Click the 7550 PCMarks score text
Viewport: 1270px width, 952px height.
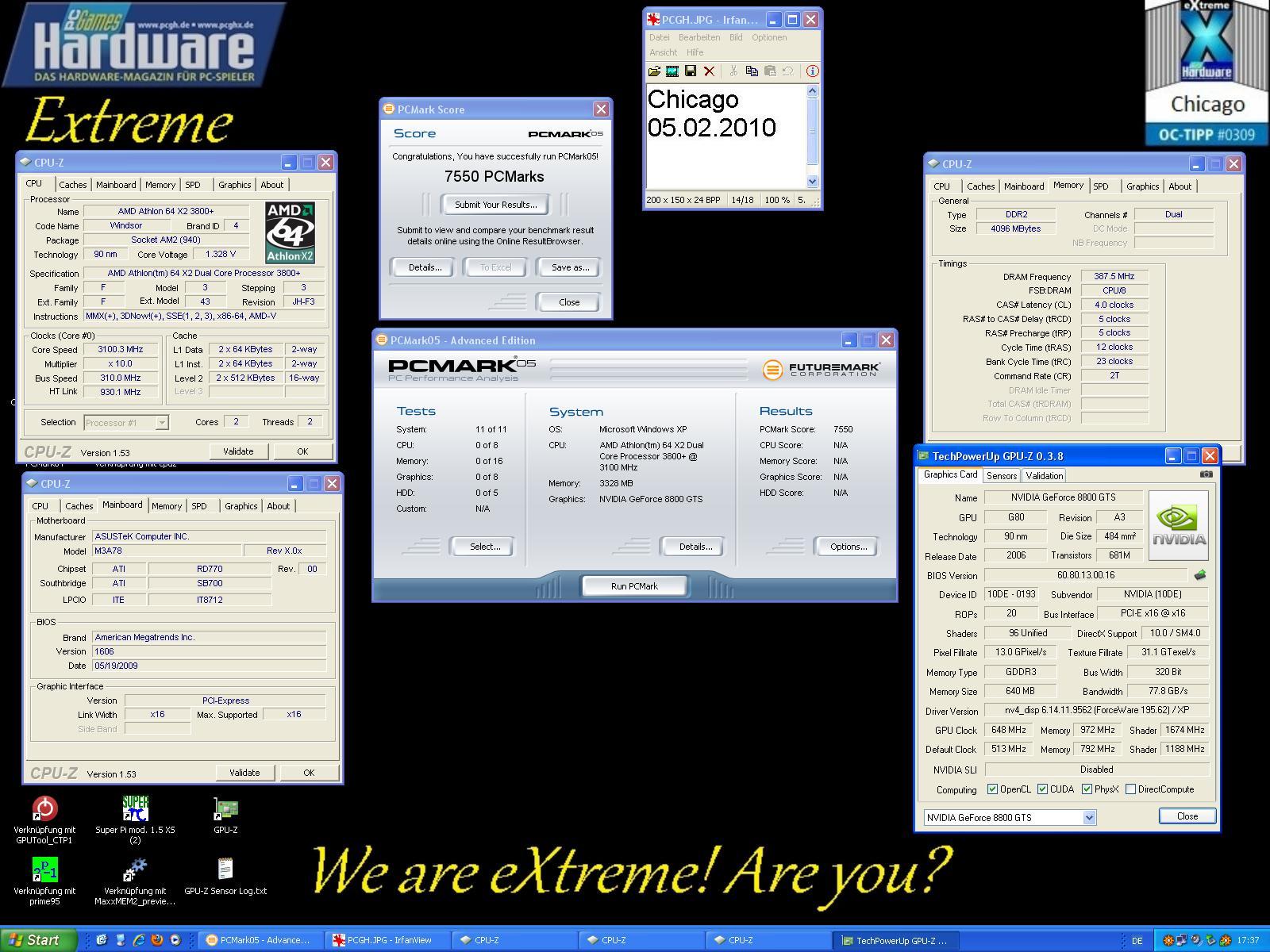click(x=495, y=177)
